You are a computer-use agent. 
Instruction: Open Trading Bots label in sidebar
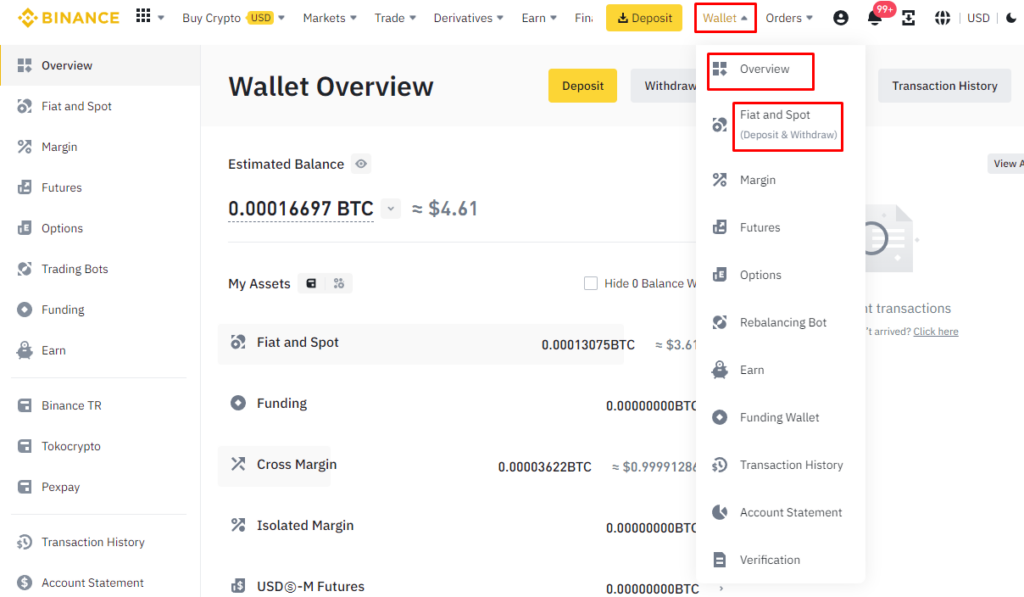(74, 268)
